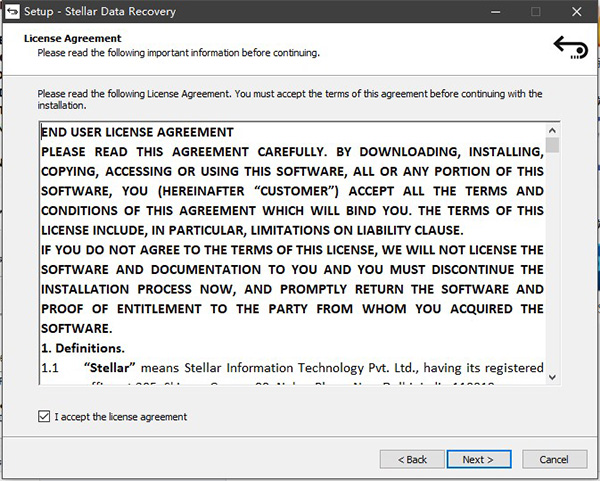Click the Stellar arrow logo in header
The width and height of the screenshot is (600, 481).
coord(569,46)
